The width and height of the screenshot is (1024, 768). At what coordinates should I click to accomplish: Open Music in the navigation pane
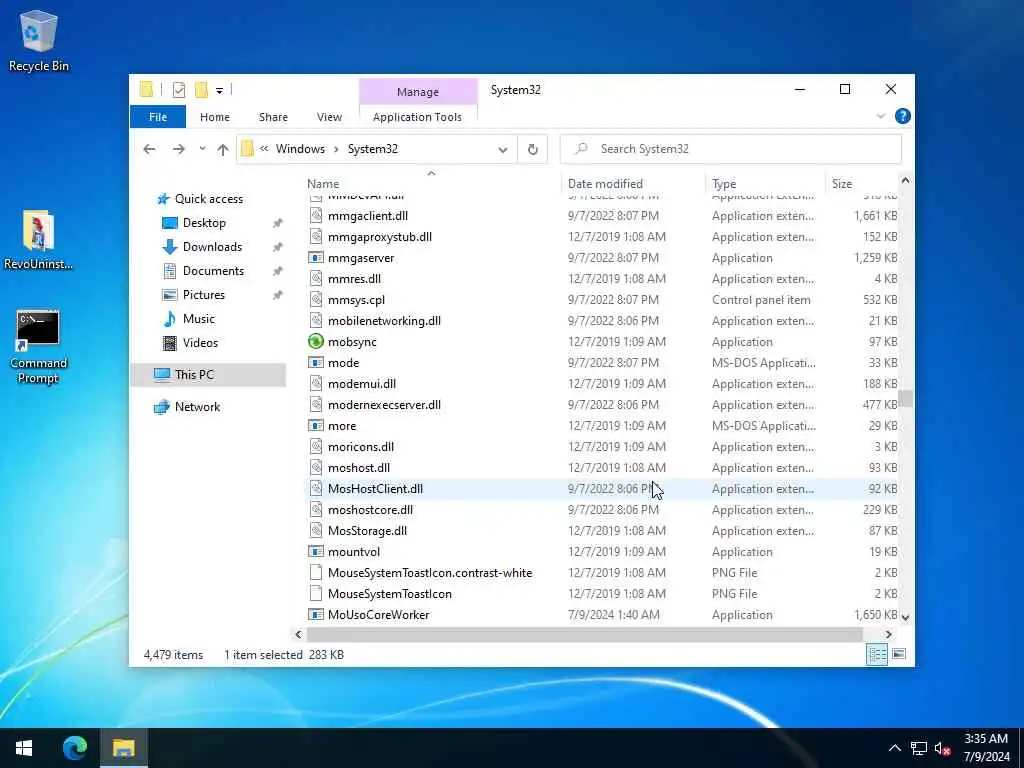tap(199, 319)
